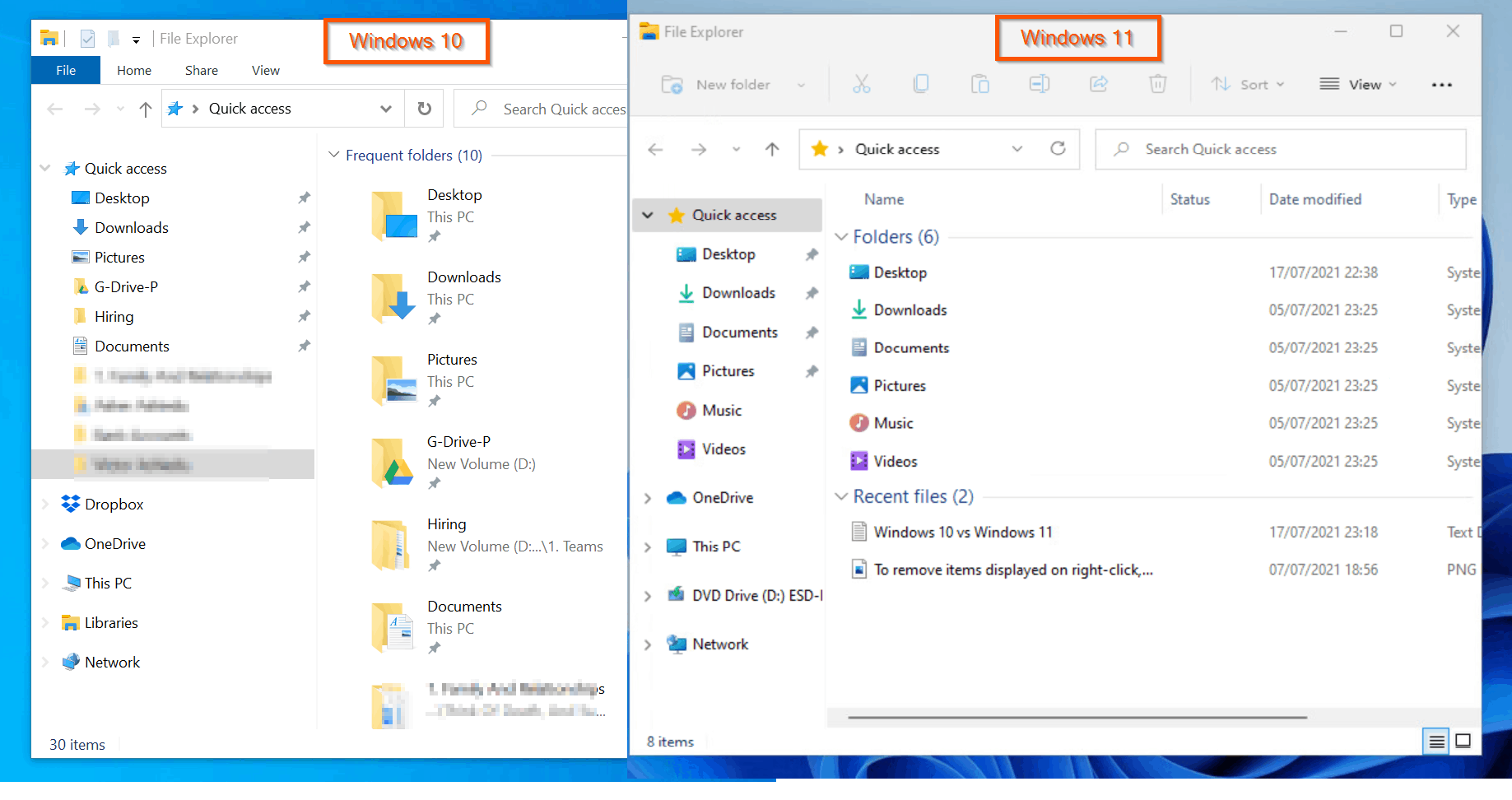Image resolution: width=1512 pixels, height=800 pixels.
Task: Switch to details view in Windows 11 status bar
Action: tap(1437, 742)
